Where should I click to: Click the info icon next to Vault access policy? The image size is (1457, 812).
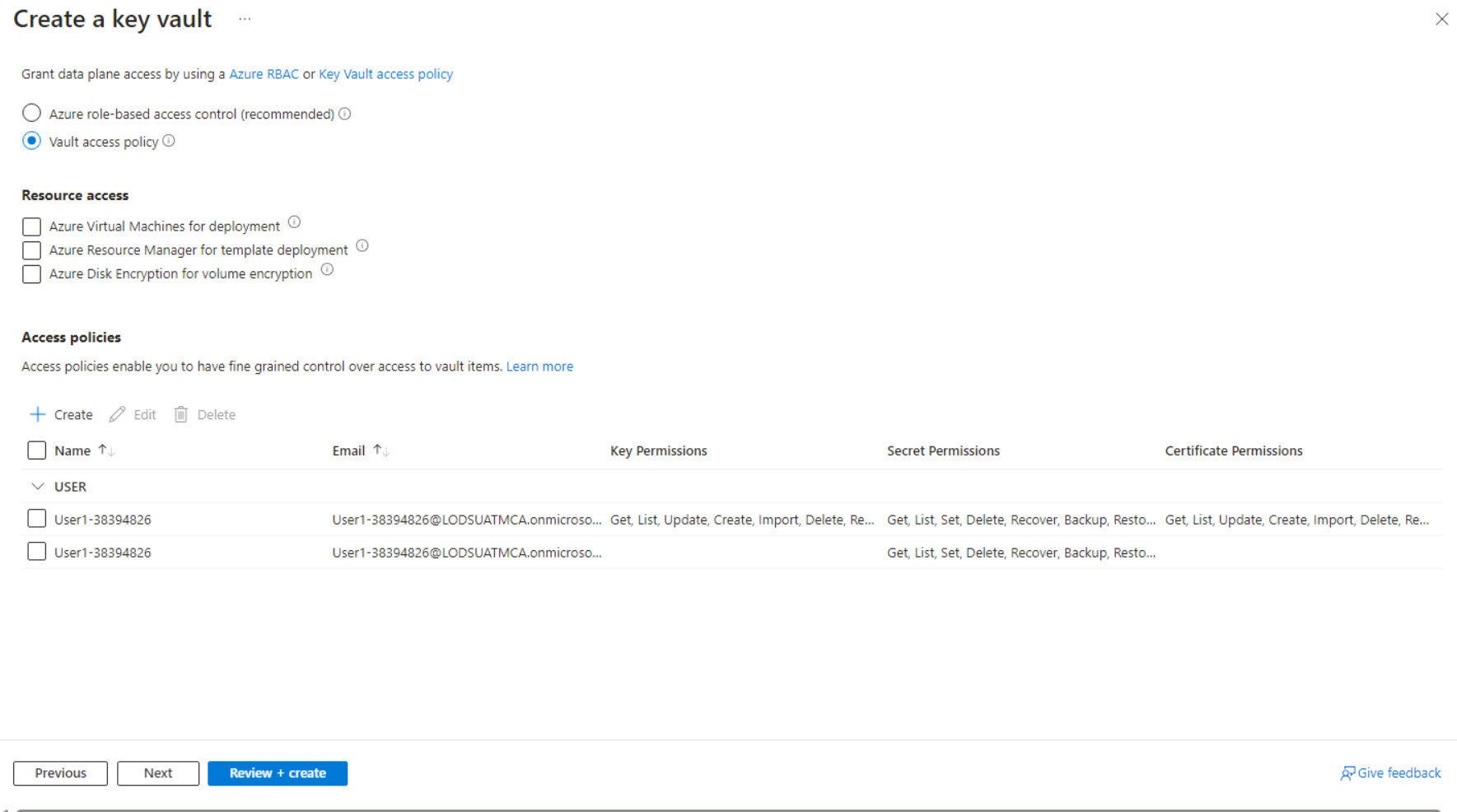pyautogui.click(x=169, y=141)
